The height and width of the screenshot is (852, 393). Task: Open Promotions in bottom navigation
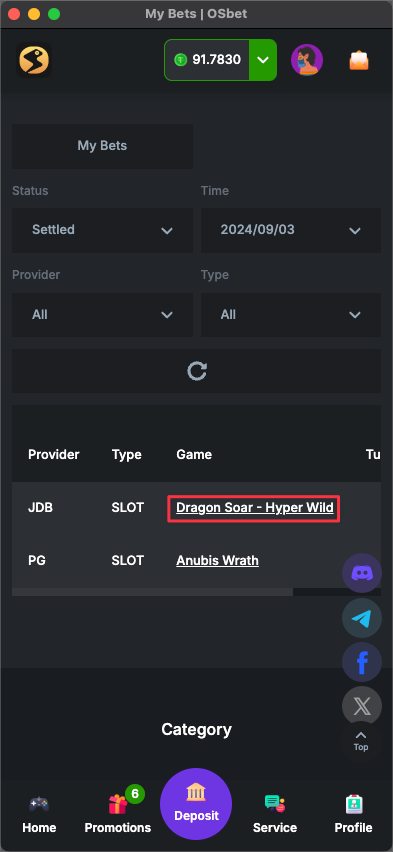pyautogui.click(x=118, y=815)
